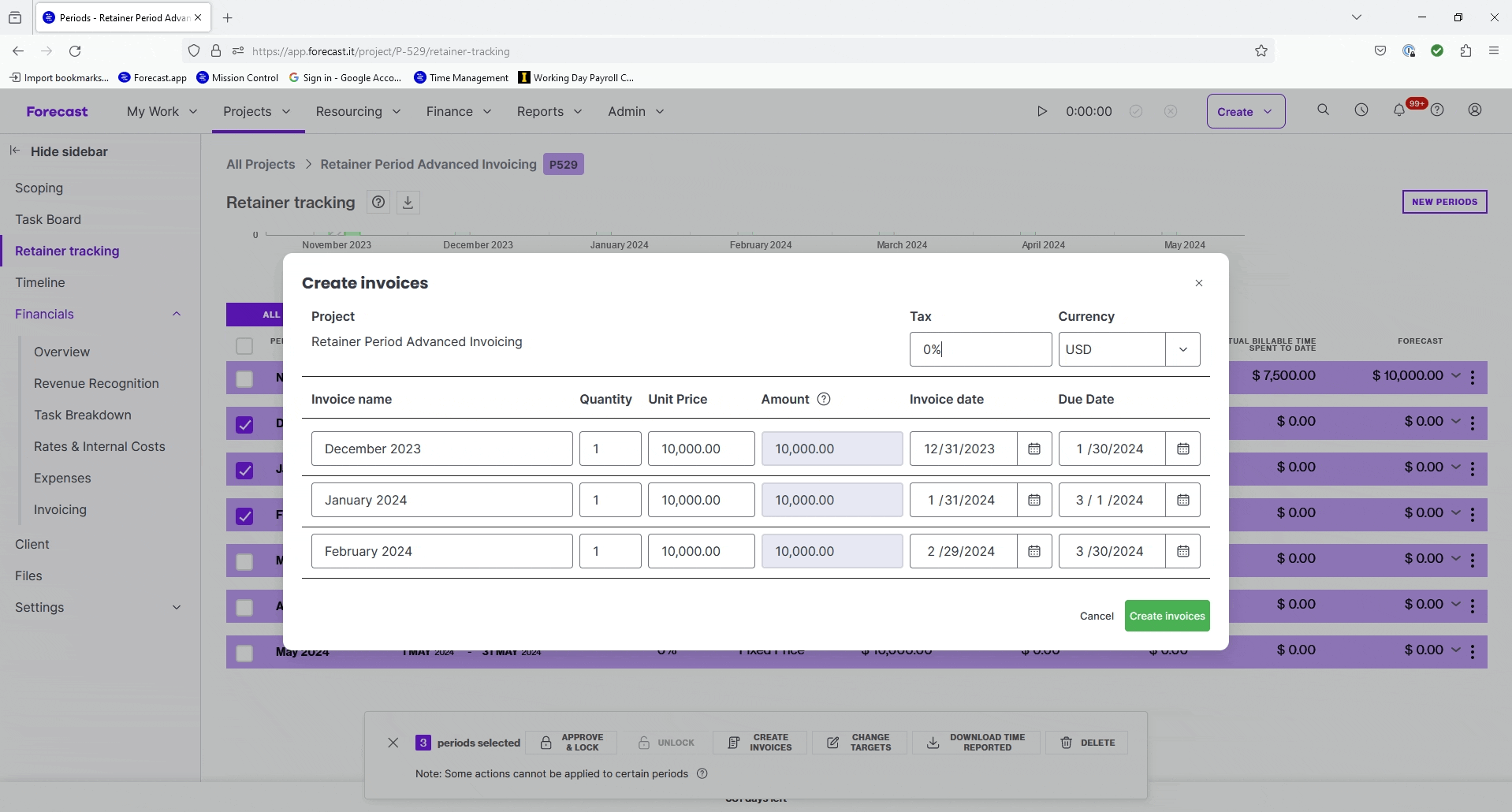The width and height of the screenshot is (1512, 812).
Task: Edit the December 2023 invoice name field
Action: pyautogui.click(x=441, y=449)
